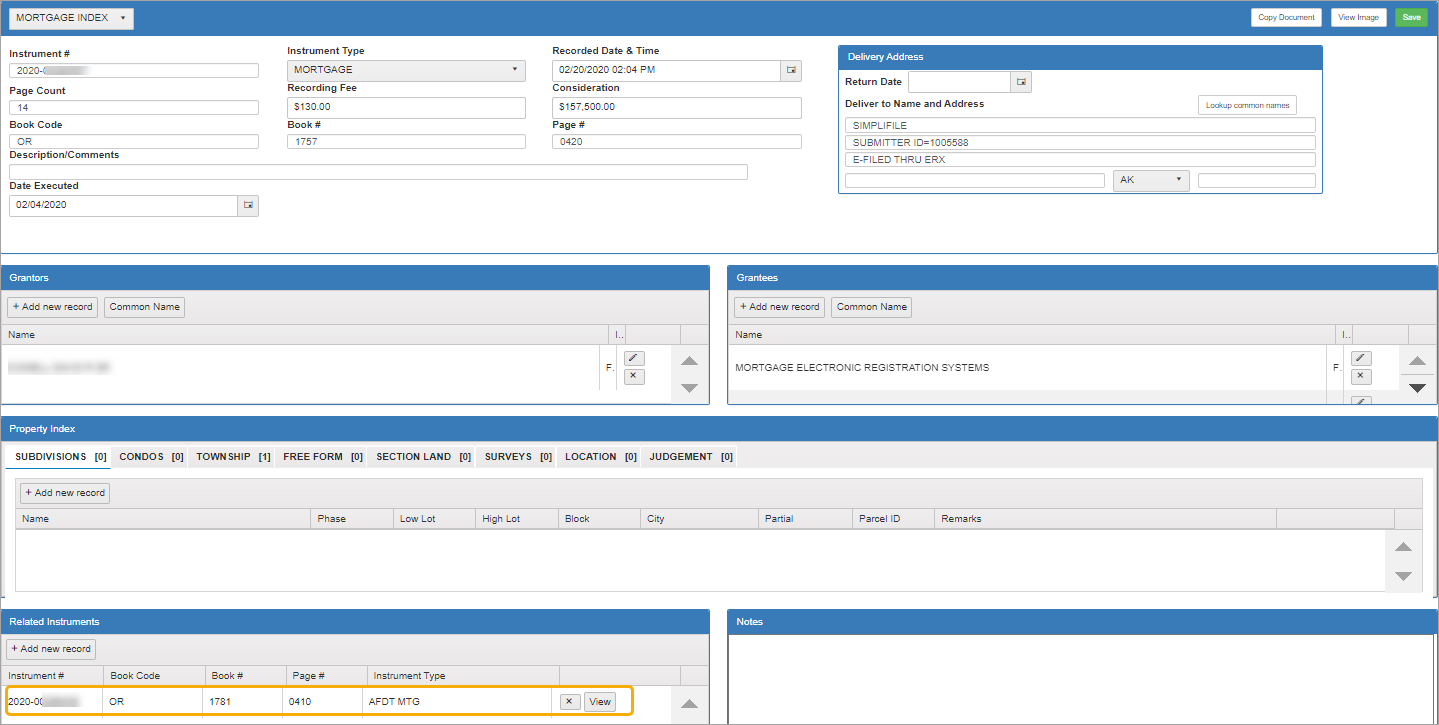Expand the MORTGAGE INDEX dropdown
Viewport: 1439px width, 725px height.
[70, 18]
